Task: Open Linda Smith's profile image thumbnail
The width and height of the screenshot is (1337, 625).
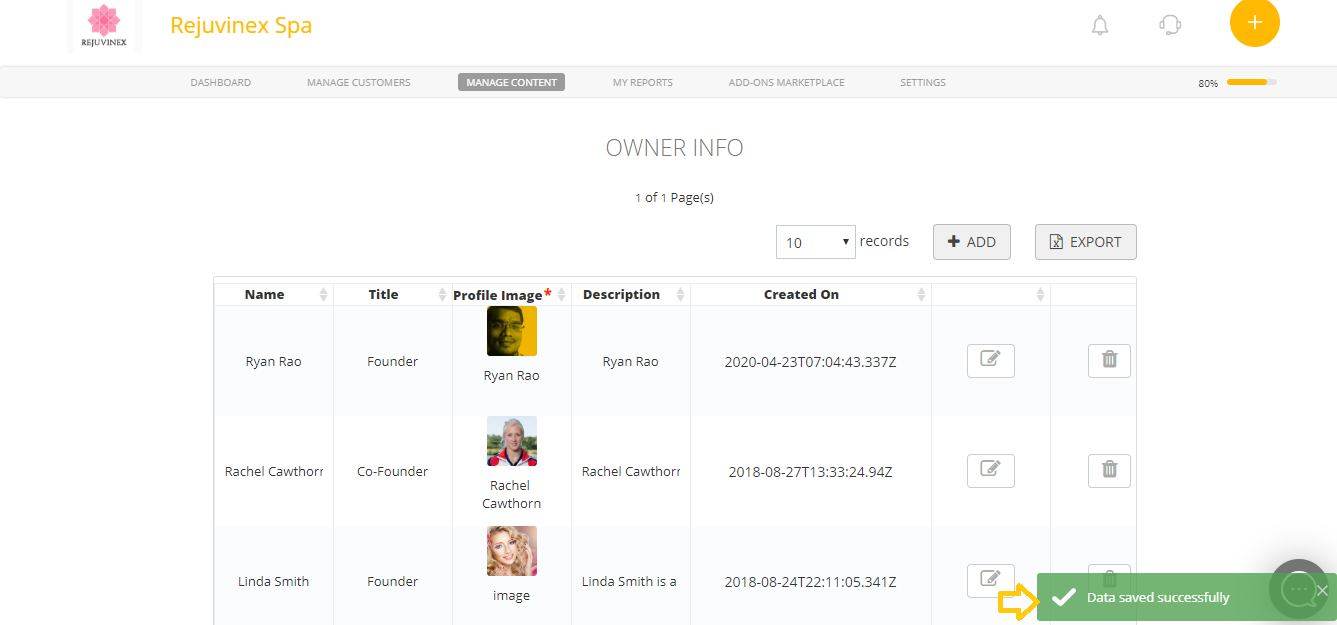Action: pyautogui.click(x=512, y=551)
